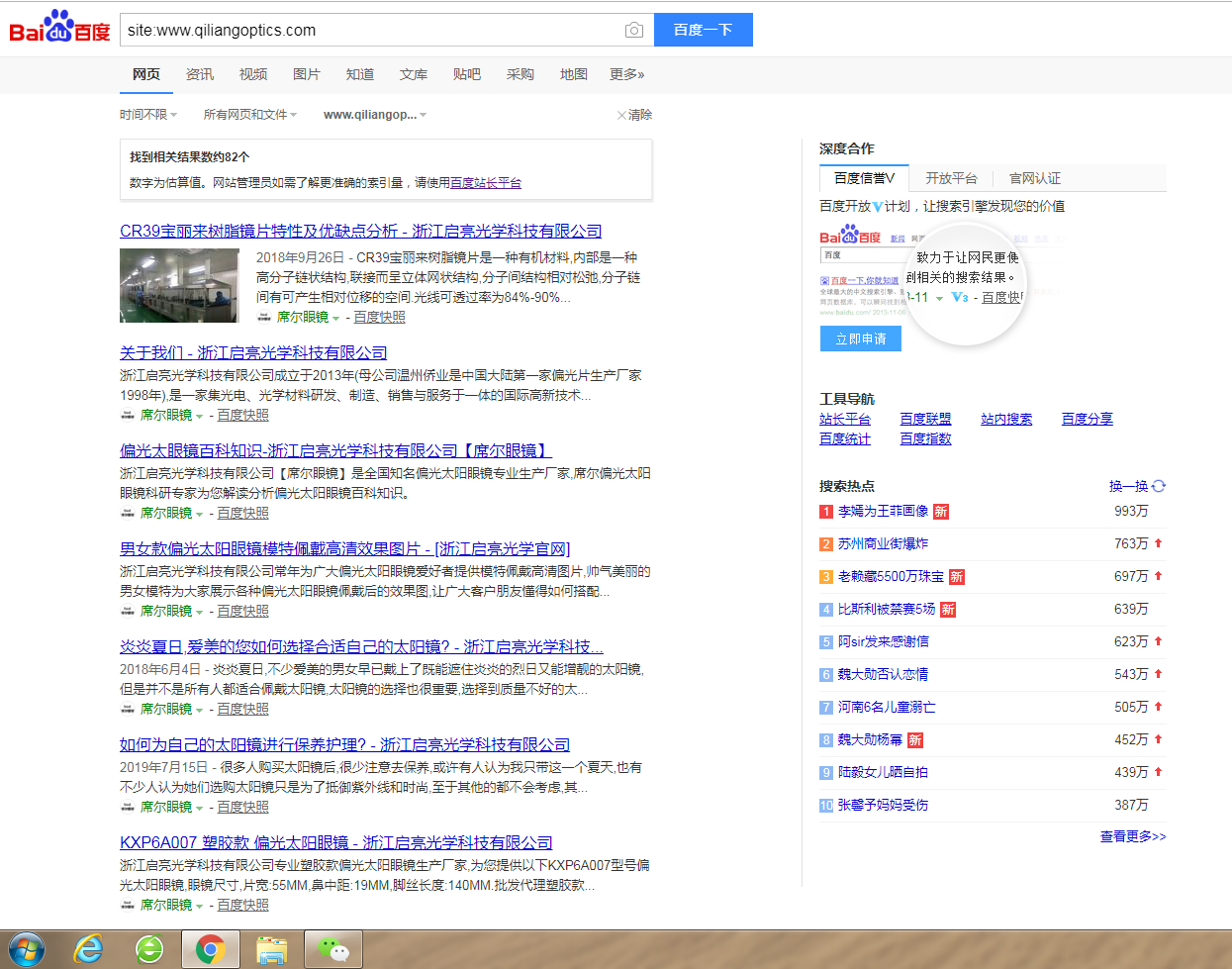Select the 开放平台 tab under 深度合作
1232x969 pixels.
(951, 178)
